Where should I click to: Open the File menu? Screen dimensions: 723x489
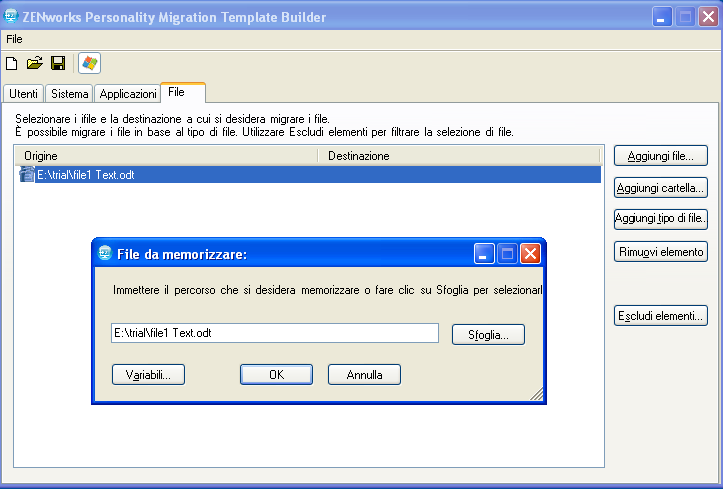pyautogui.click(x=14, y=39)
